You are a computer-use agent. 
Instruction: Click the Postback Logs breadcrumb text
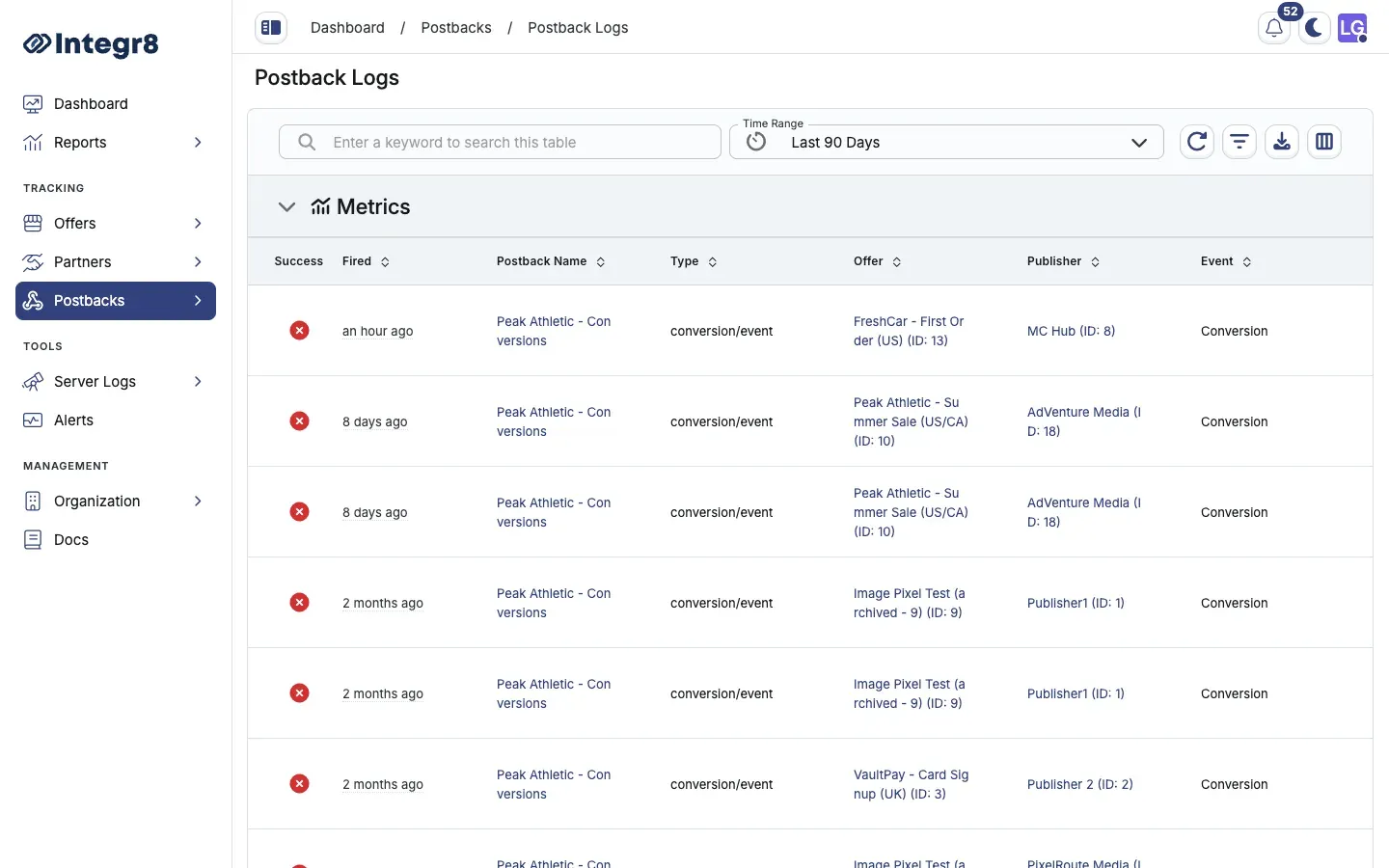coord(578,28)
